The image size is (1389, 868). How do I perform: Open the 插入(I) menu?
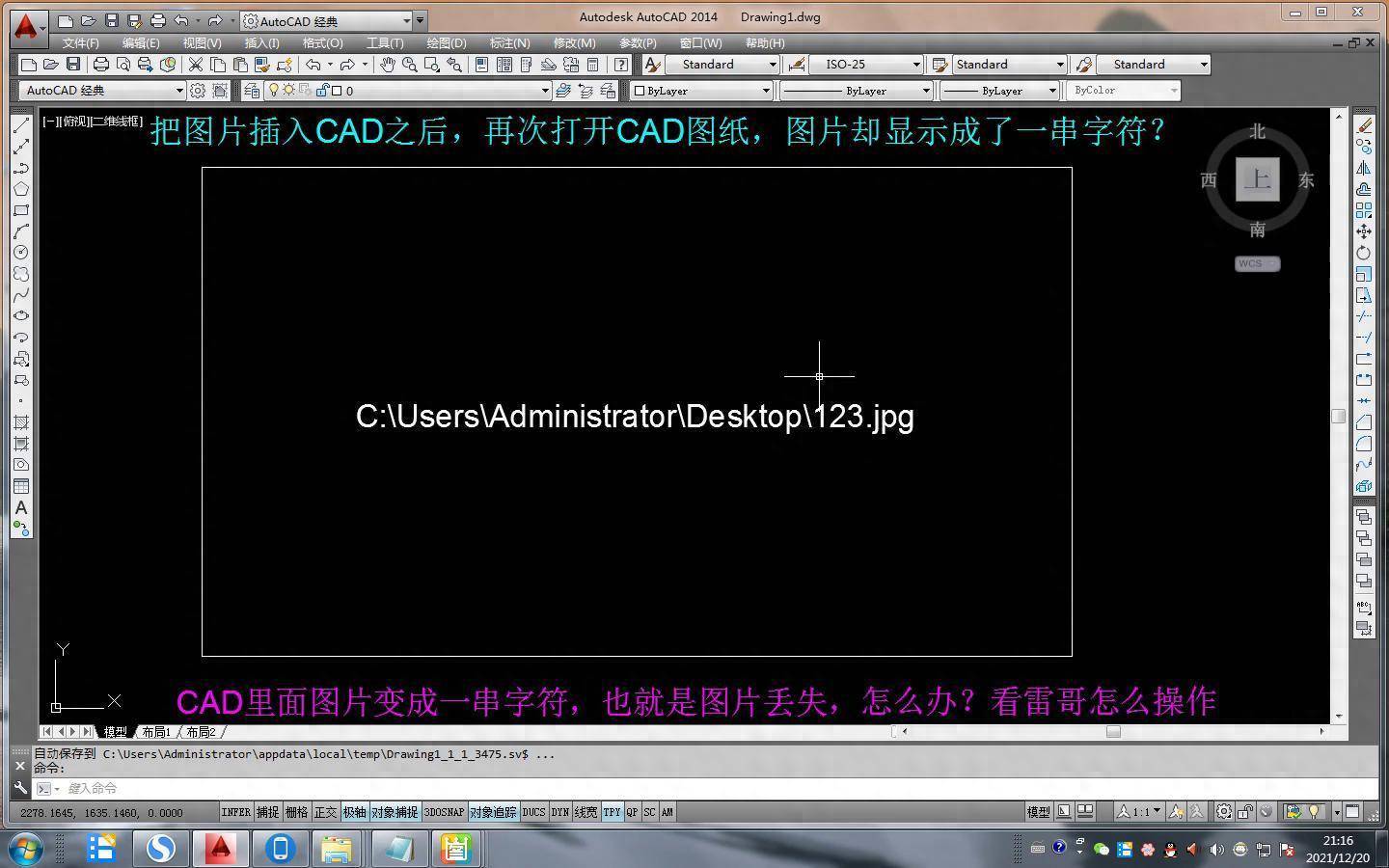point(261,43)
